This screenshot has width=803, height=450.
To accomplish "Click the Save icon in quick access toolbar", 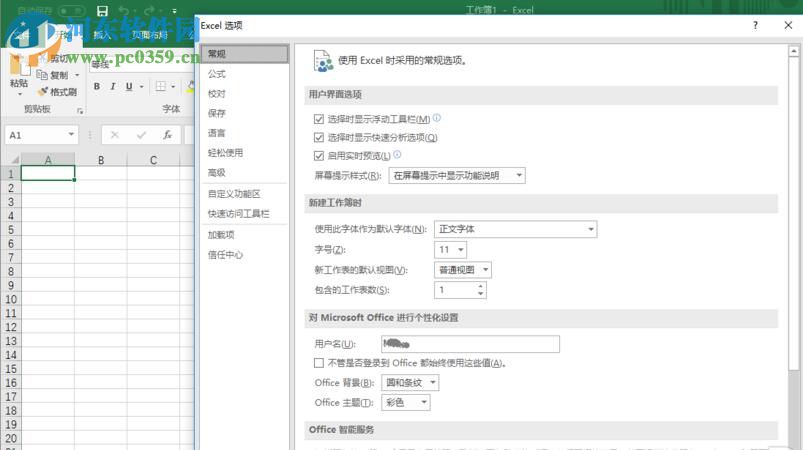I will pyautogui.click(x=103, y=11).
